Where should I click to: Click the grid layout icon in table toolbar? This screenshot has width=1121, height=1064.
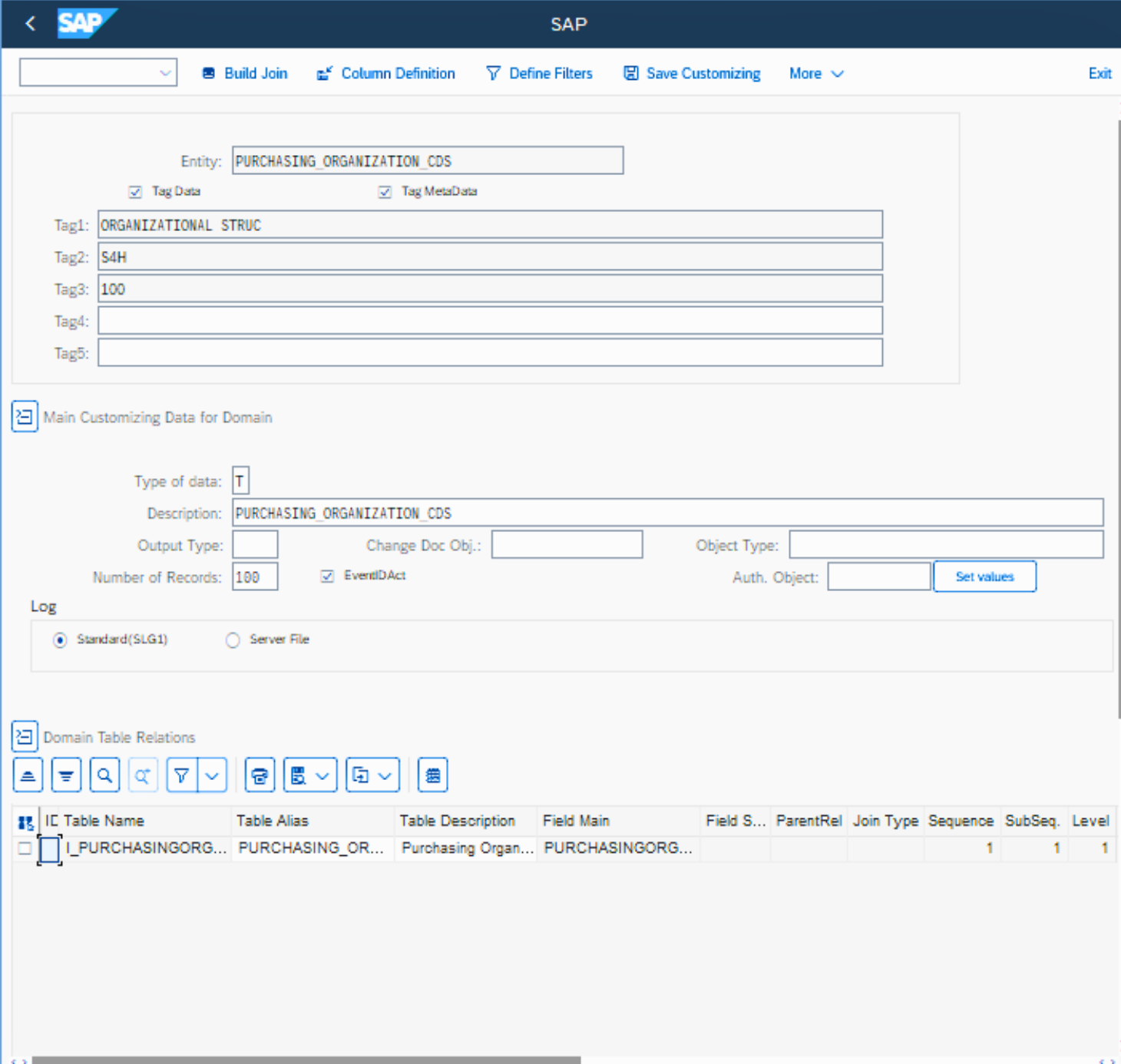(x=432, y=775)
